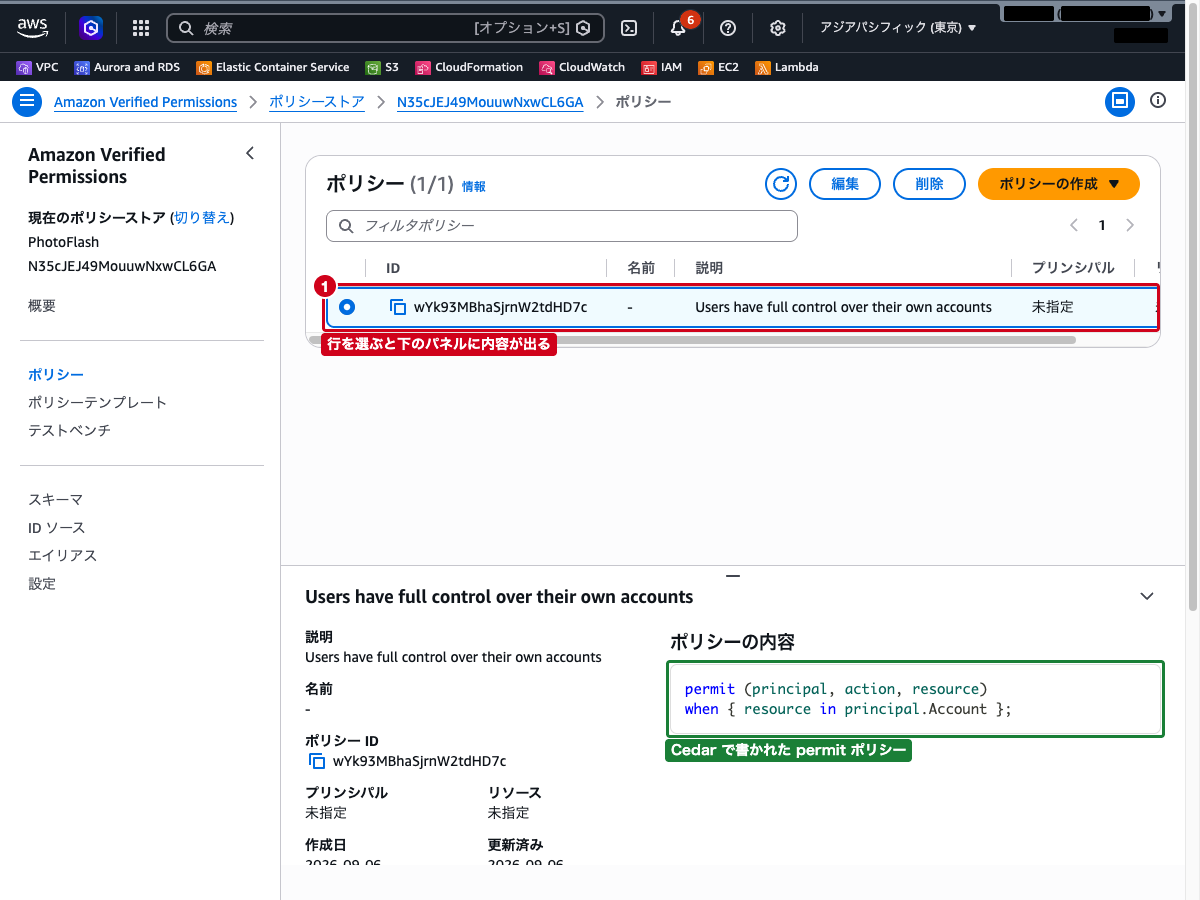Open the Lambda bookmark shortcut
This screenshot has height=900, width=1200.
click(x=787, y=68)
